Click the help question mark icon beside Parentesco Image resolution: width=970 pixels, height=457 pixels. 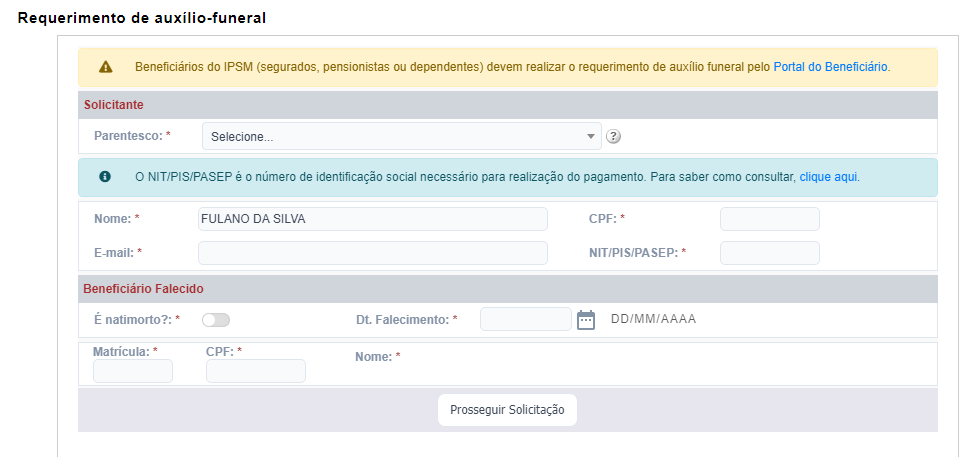click(x=613, y=137)
